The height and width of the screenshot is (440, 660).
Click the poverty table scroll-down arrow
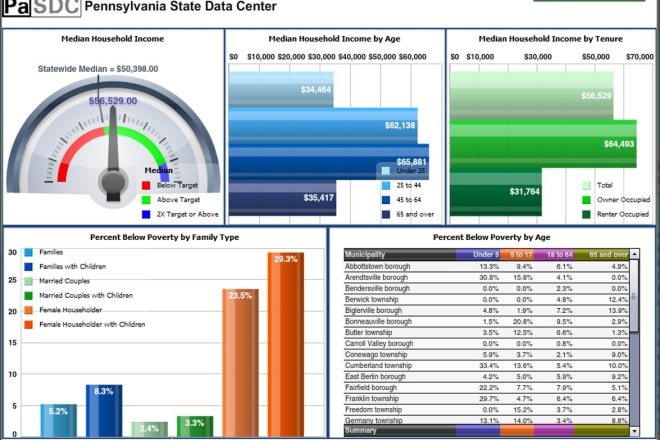click(x=634, y=431)
